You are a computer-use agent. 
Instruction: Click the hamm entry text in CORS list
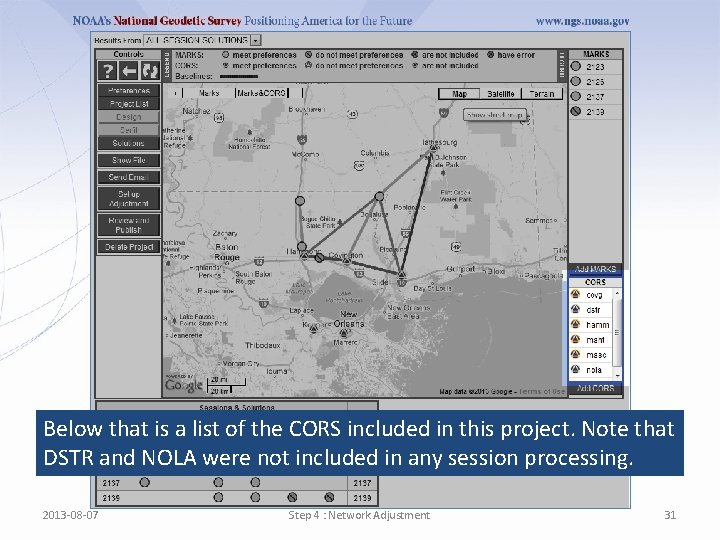pos(597,325)
